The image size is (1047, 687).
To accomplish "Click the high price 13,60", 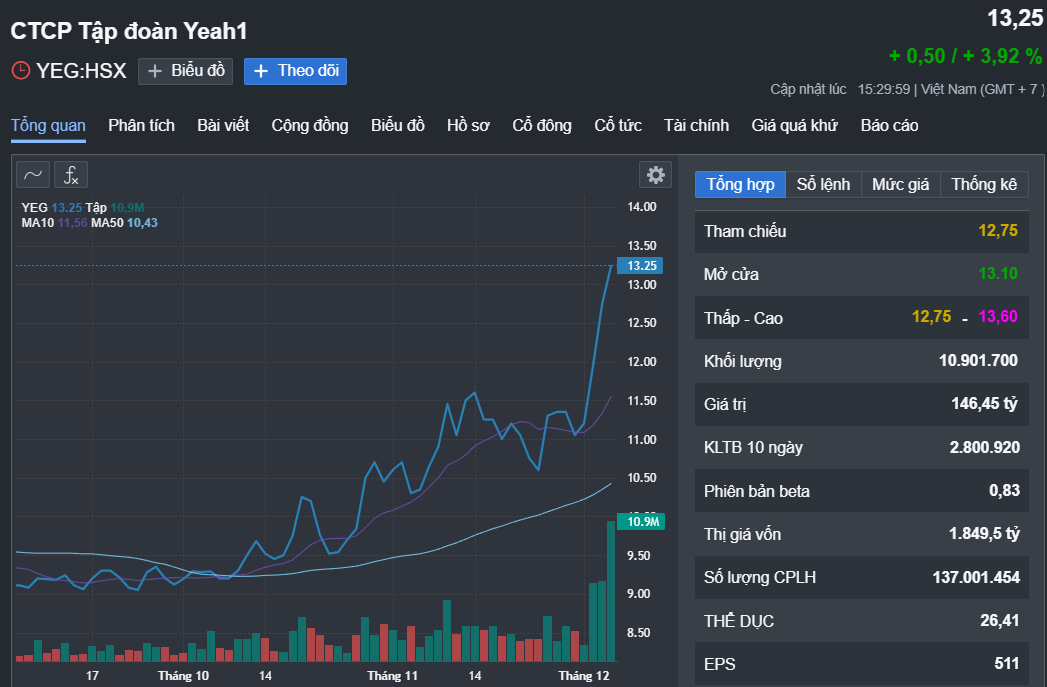I will [998, 316].
